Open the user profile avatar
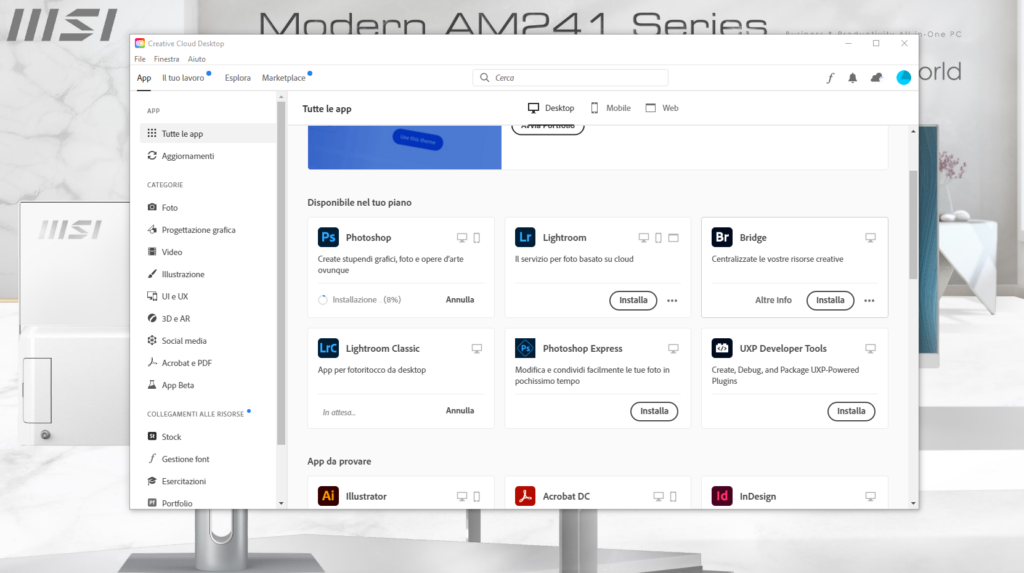The height and width of the screenshot is (573, 1024). pyautogui.click(x=904, y=78)
